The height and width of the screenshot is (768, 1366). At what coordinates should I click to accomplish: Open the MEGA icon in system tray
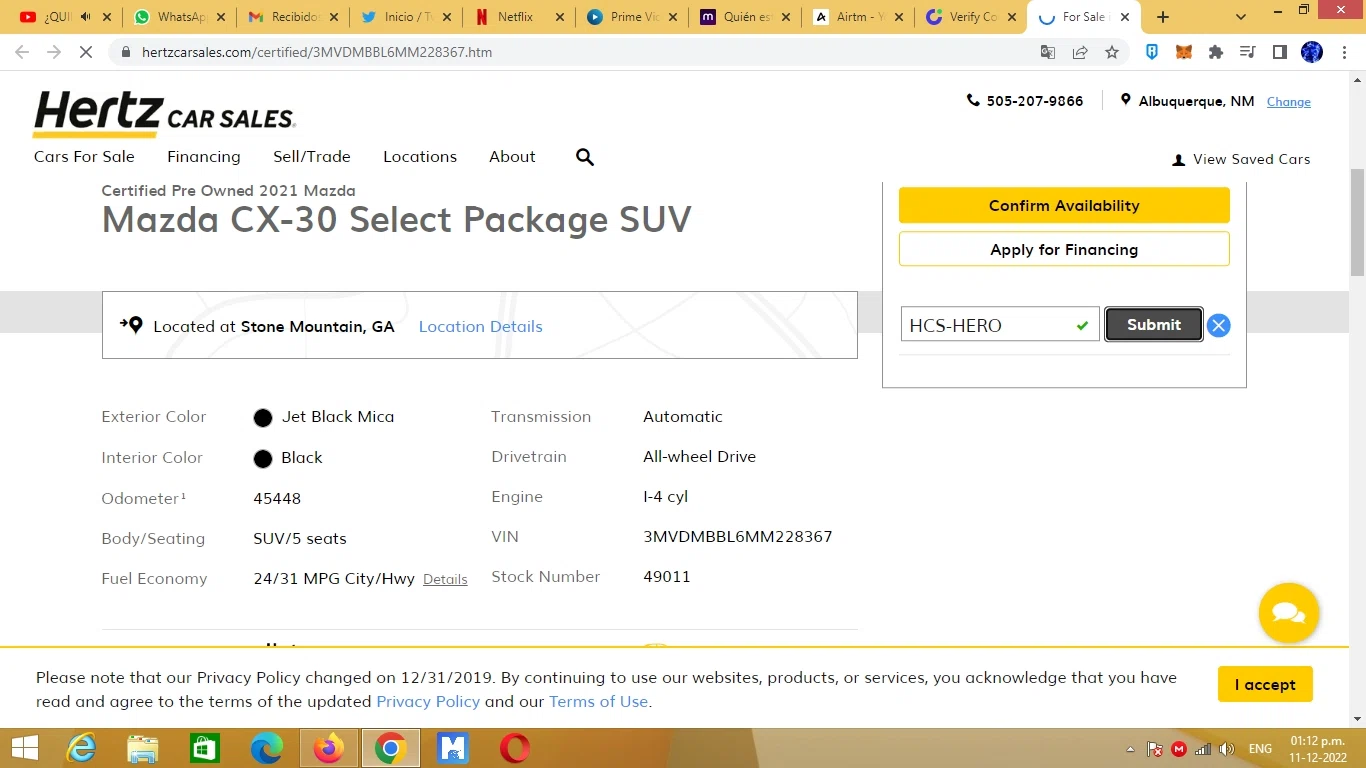point(1179,749)
